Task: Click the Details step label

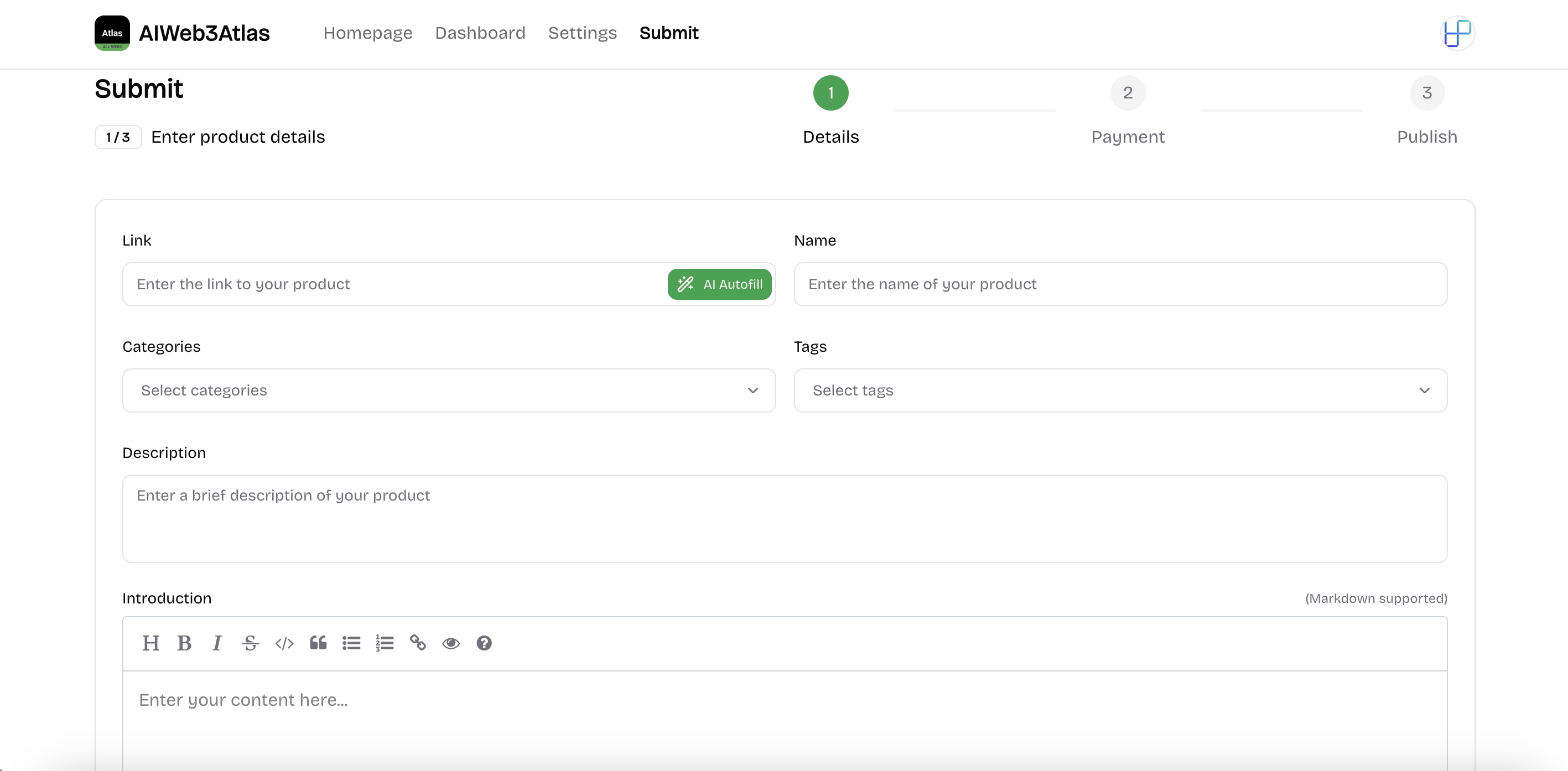Action: [x=831, y=137]
